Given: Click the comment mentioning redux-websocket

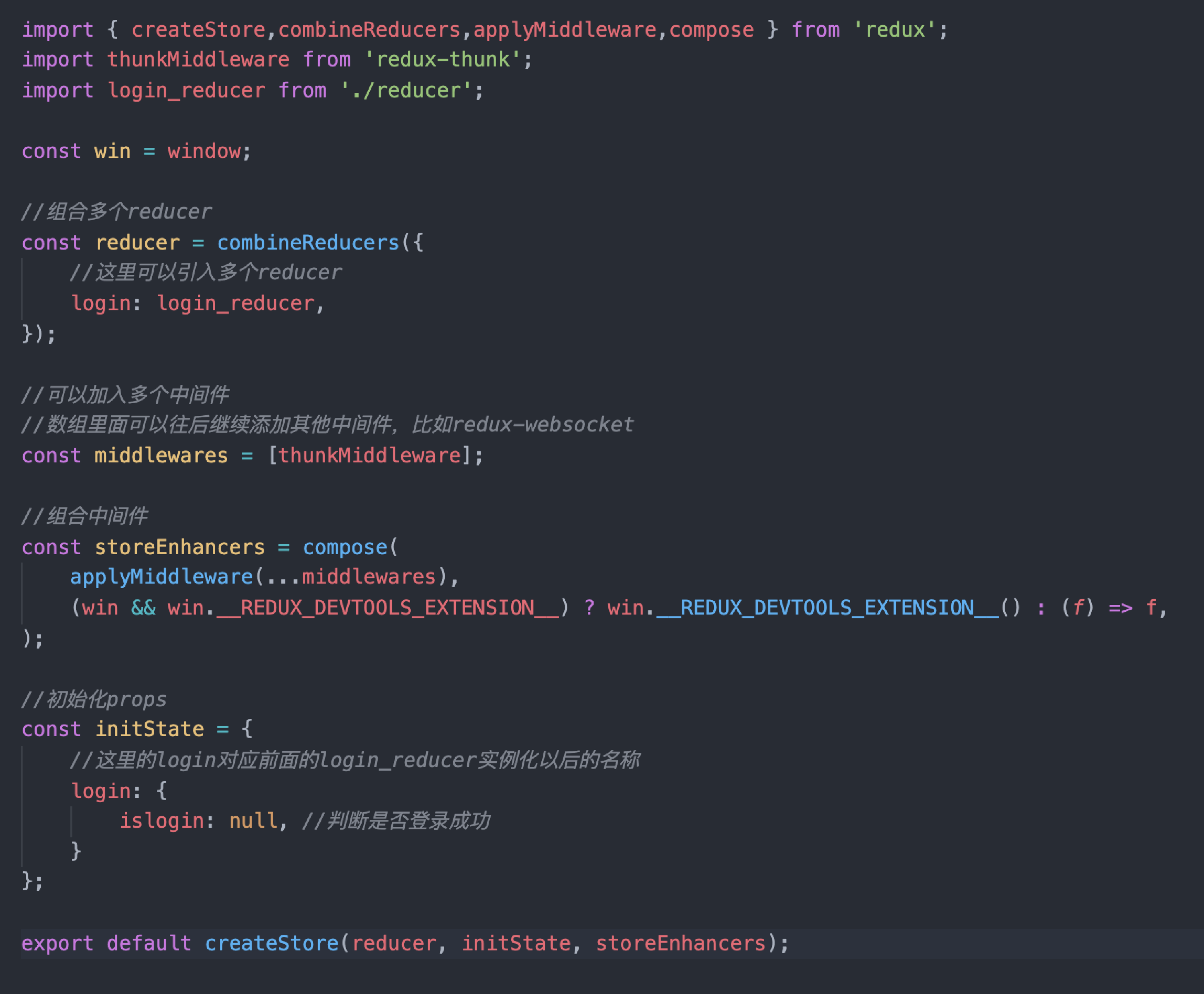Looking at the screenshot, I should click(x=327, y=425).
